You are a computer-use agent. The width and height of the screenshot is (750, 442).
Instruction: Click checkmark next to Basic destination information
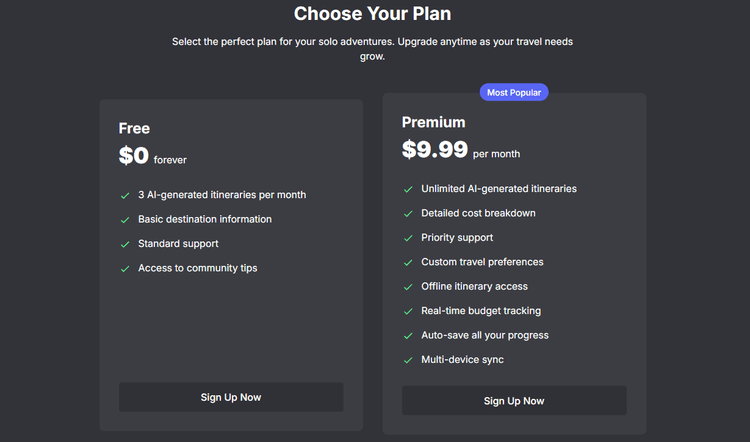click(125, 220)
